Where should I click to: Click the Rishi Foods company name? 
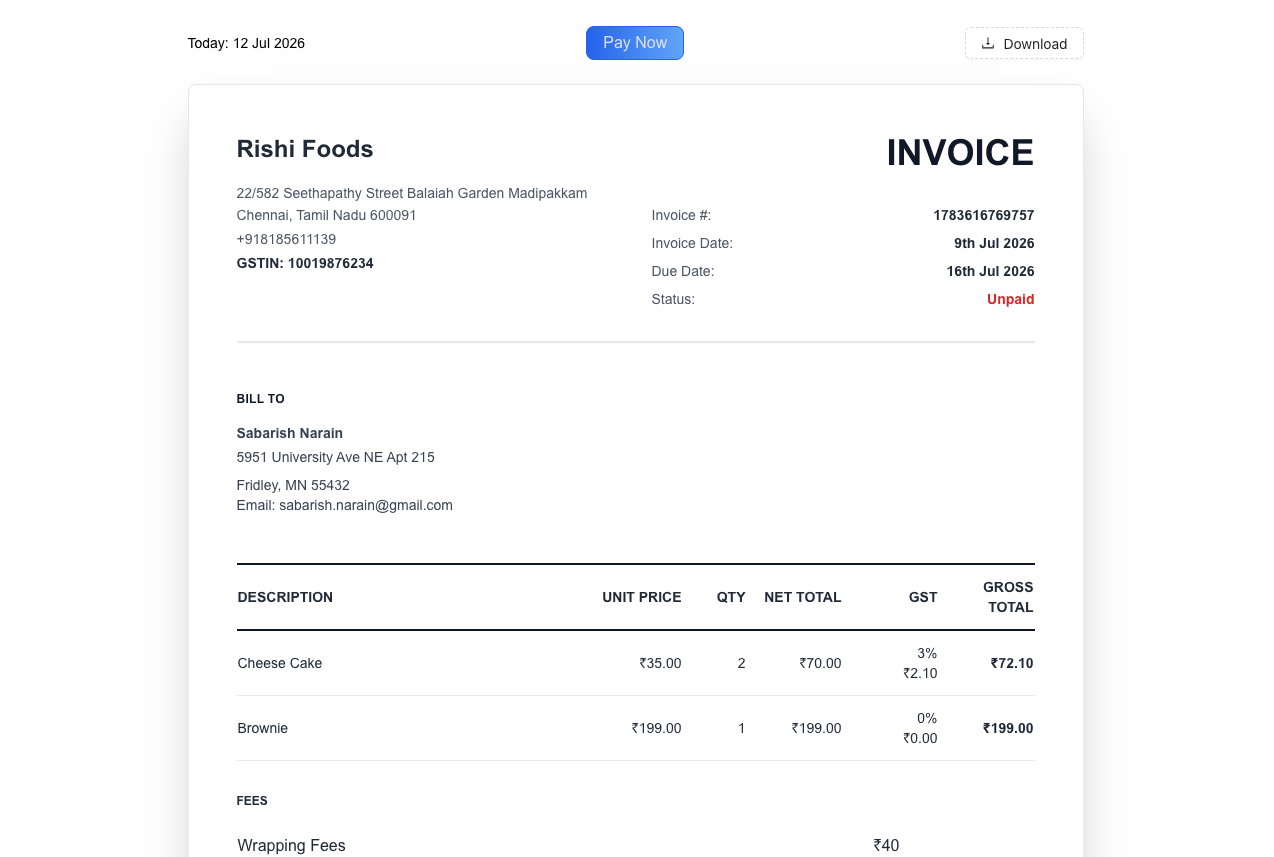pyautogui.click(x=305, y=149)
